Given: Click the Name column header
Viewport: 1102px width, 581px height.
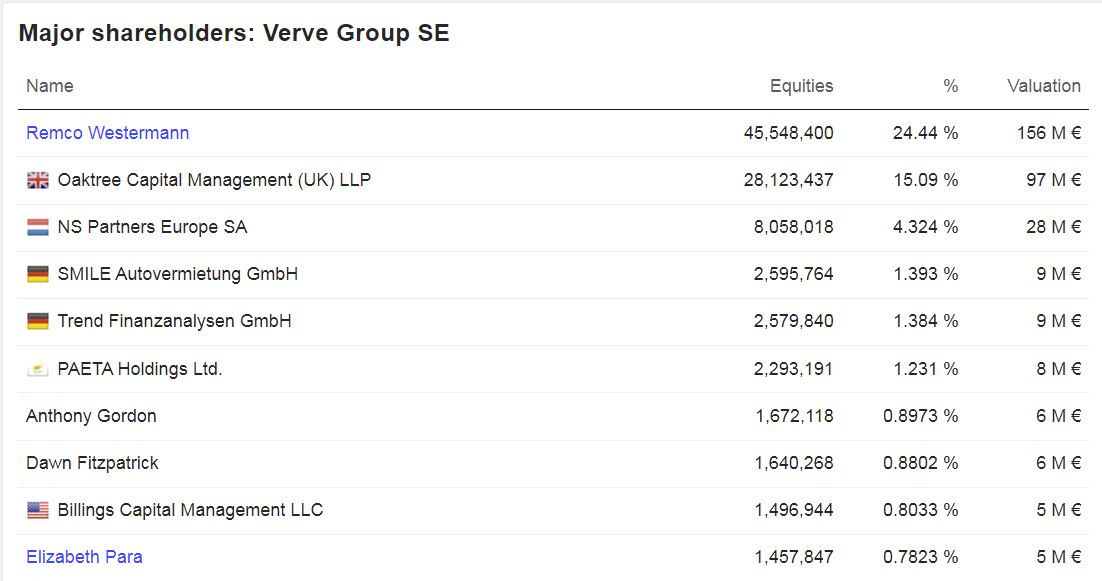Looking at the screenshot, I should pos(50,86).
